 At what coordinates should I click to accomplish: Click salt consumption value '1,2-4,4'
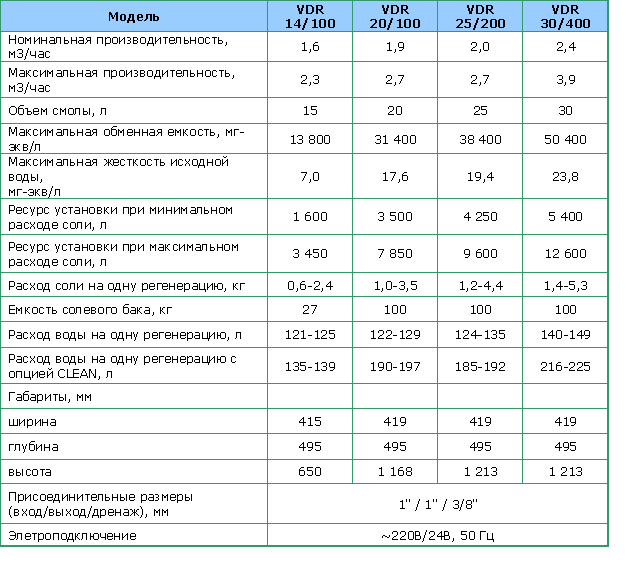pos(480,285)
